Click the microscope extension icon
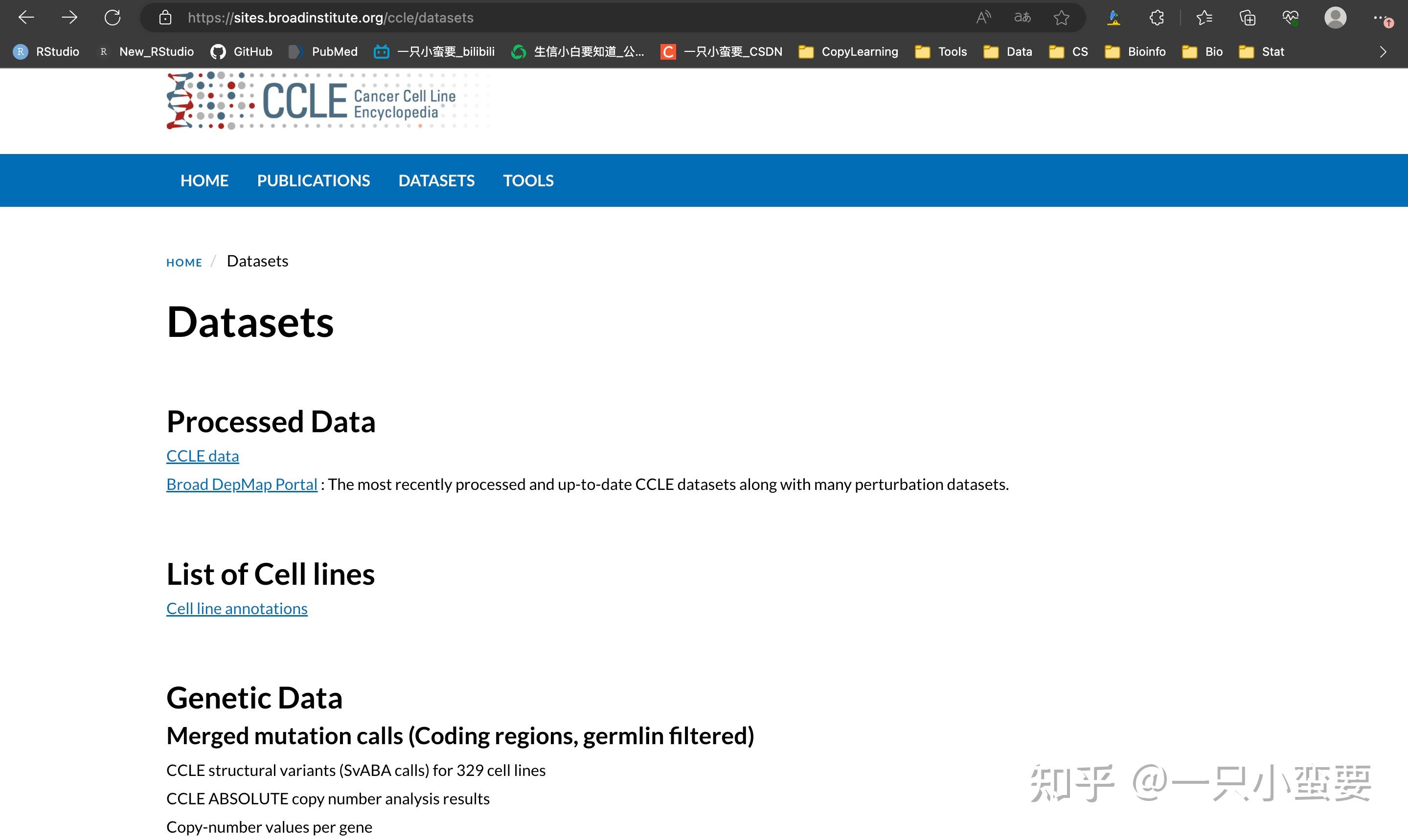This screenshot has height=840, width=1408. (x=1113, y=18)
